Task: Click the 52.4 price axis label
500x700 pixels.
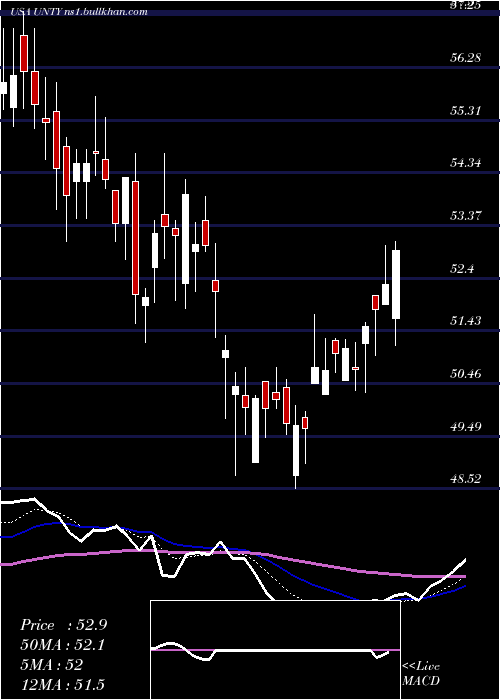Action: pos(462,269)
